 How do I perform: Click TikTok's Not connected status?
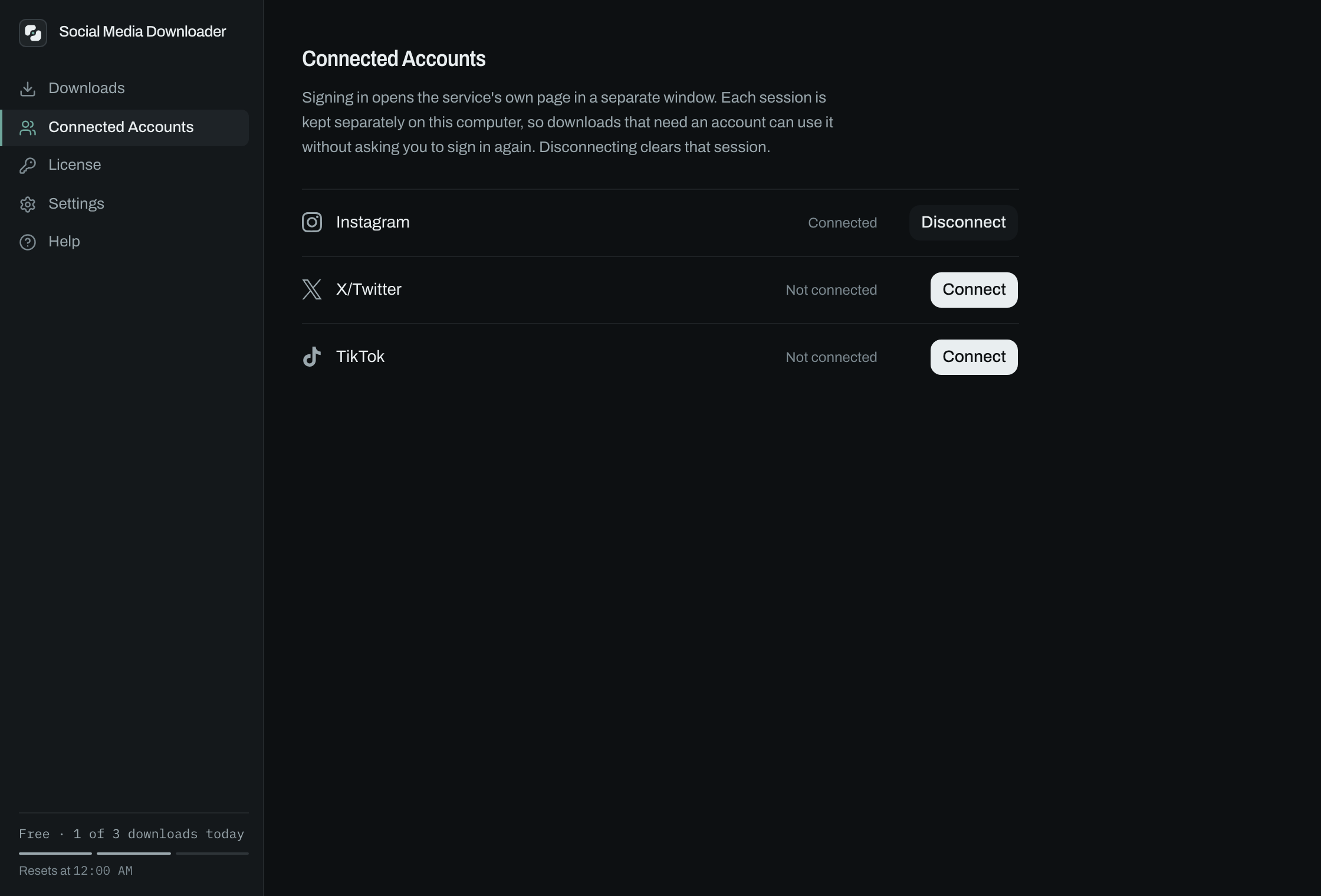[831, 357]
